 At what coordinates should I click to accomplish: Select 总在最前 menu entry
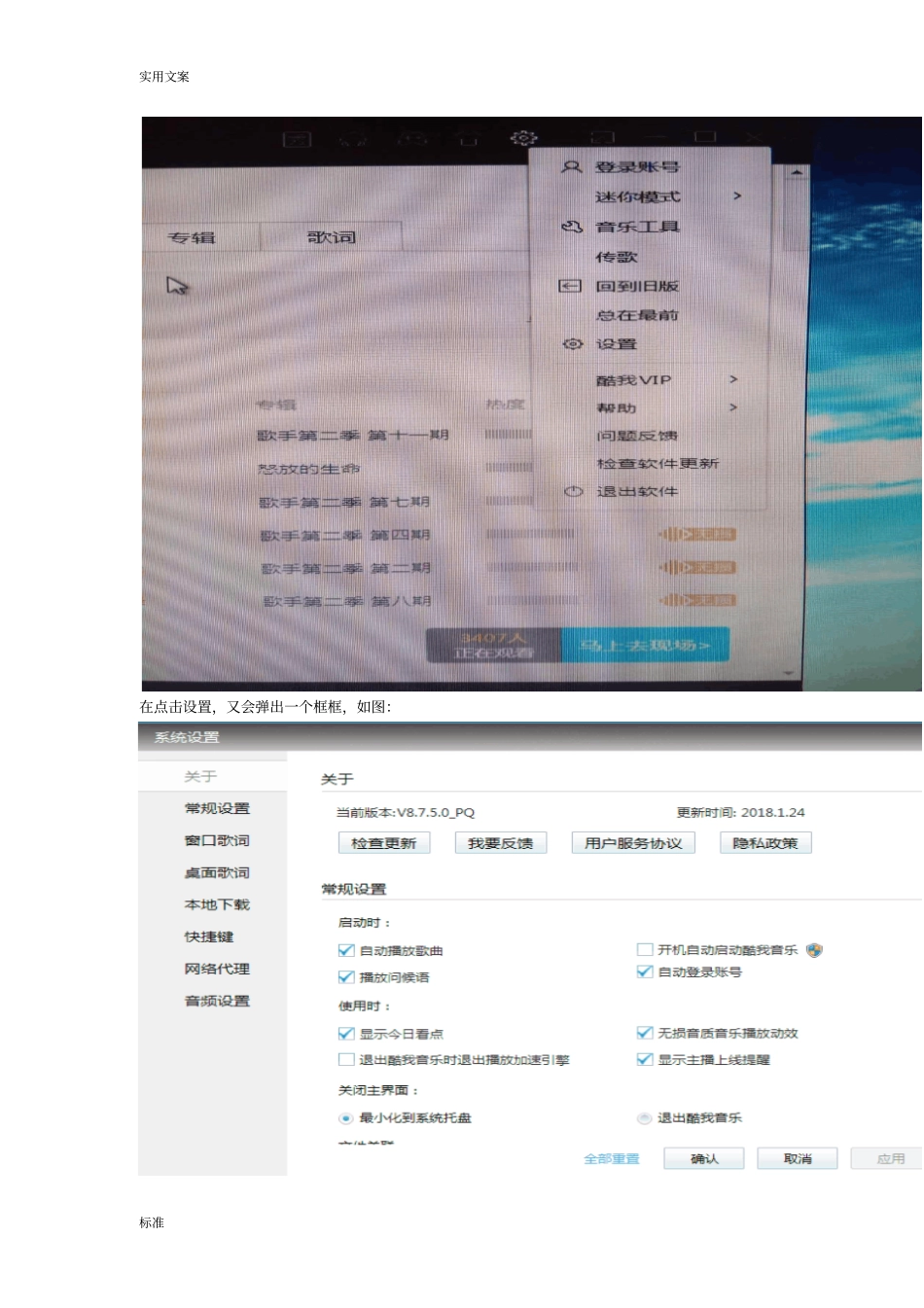(x=637, y=315)
